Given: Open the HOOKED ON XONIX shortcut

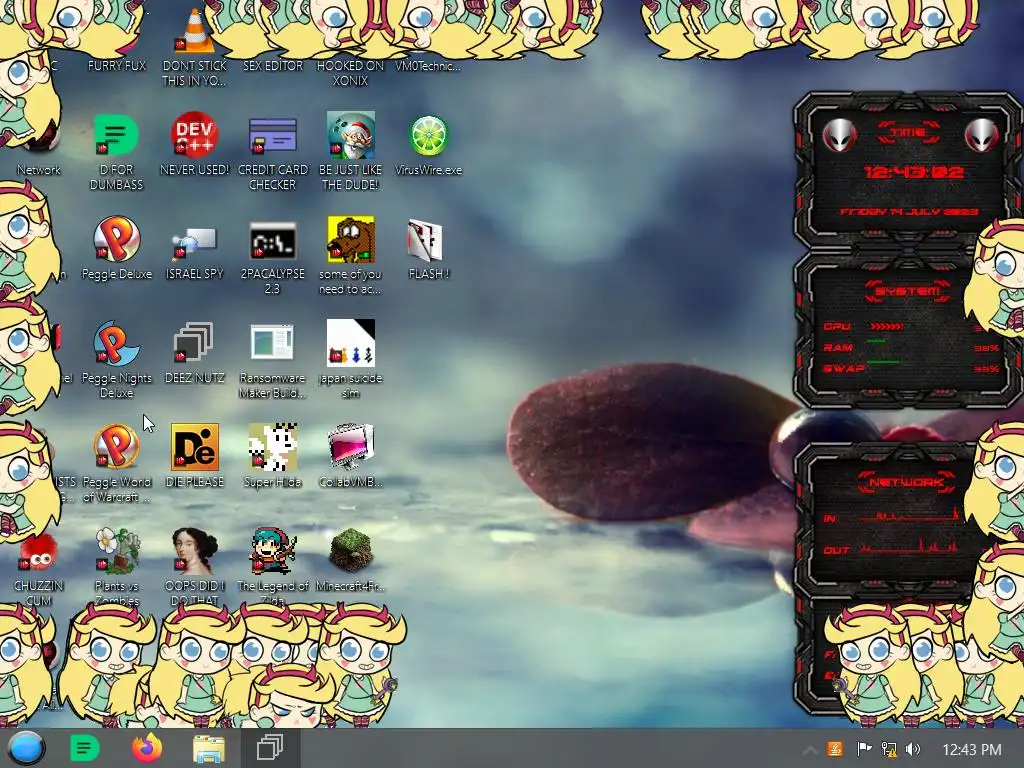Looking at the screenshot, I should 351,72.
